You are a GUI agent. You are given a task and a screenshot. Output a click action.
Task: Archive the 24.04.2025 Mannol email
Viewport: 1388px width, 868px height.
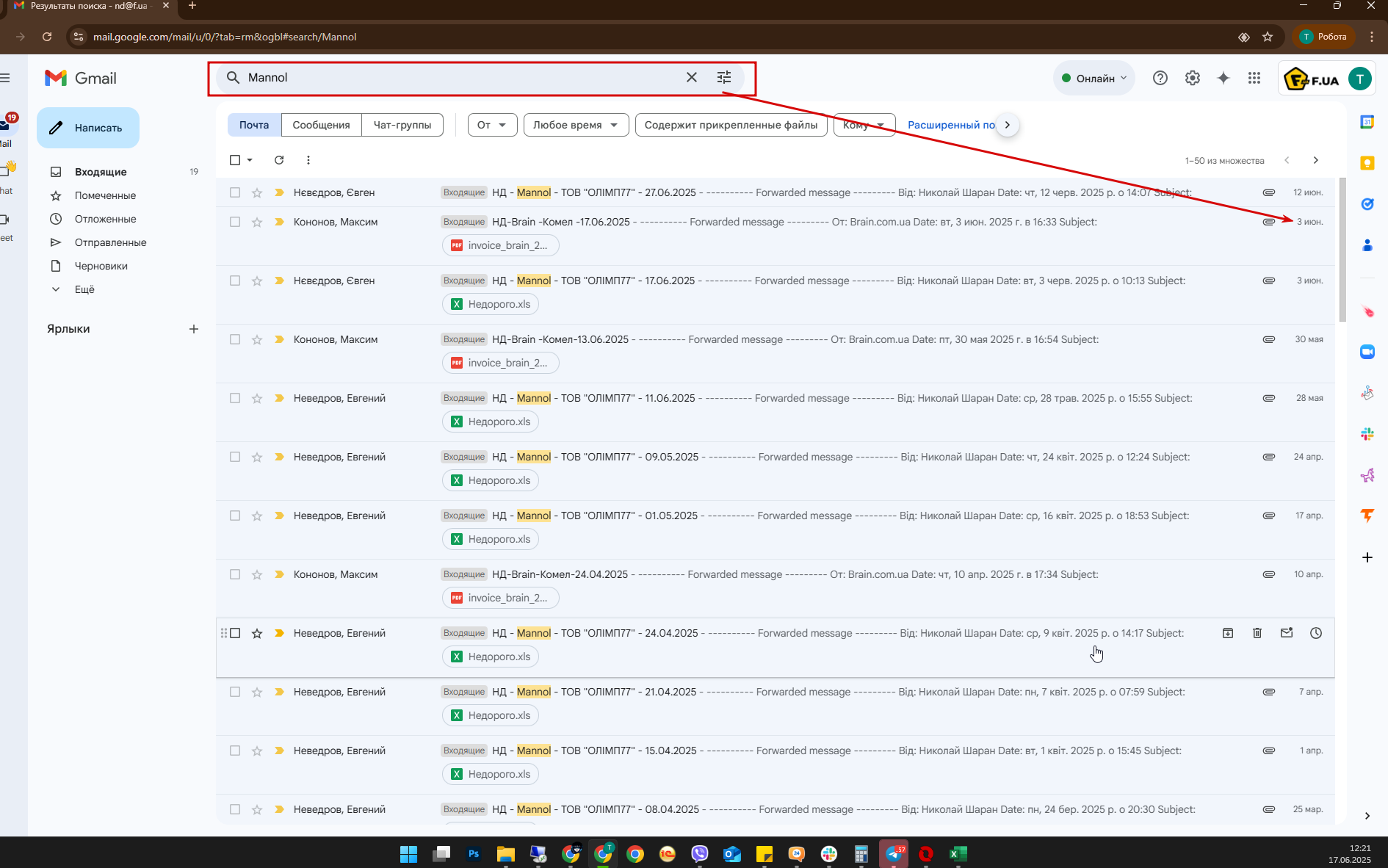[1228, 633]
